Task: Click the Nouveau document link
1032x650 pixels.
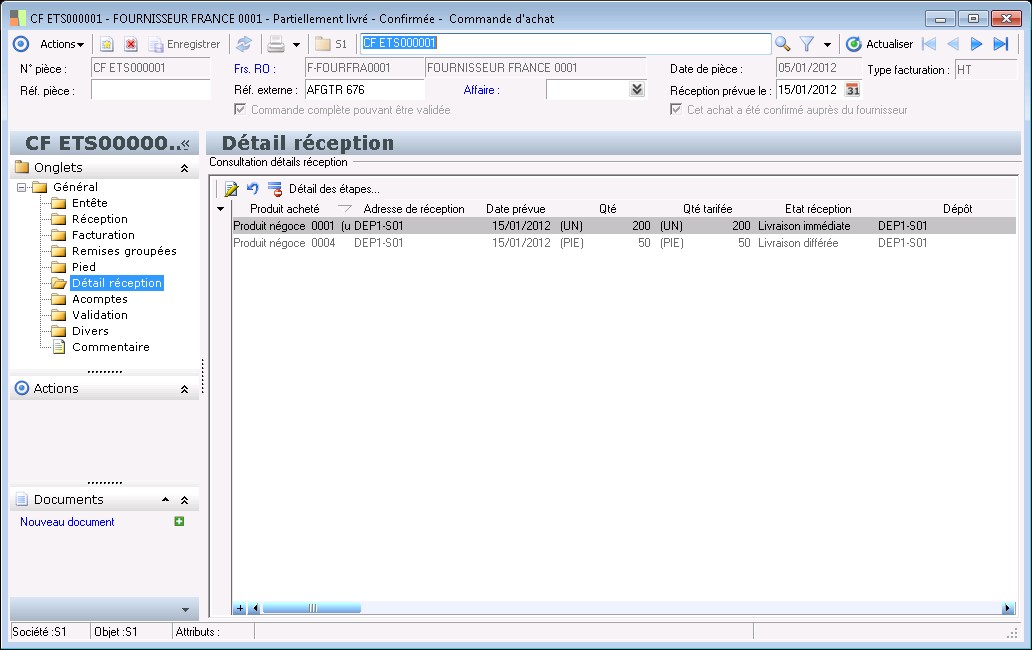Action: click(x=67, y=522)
